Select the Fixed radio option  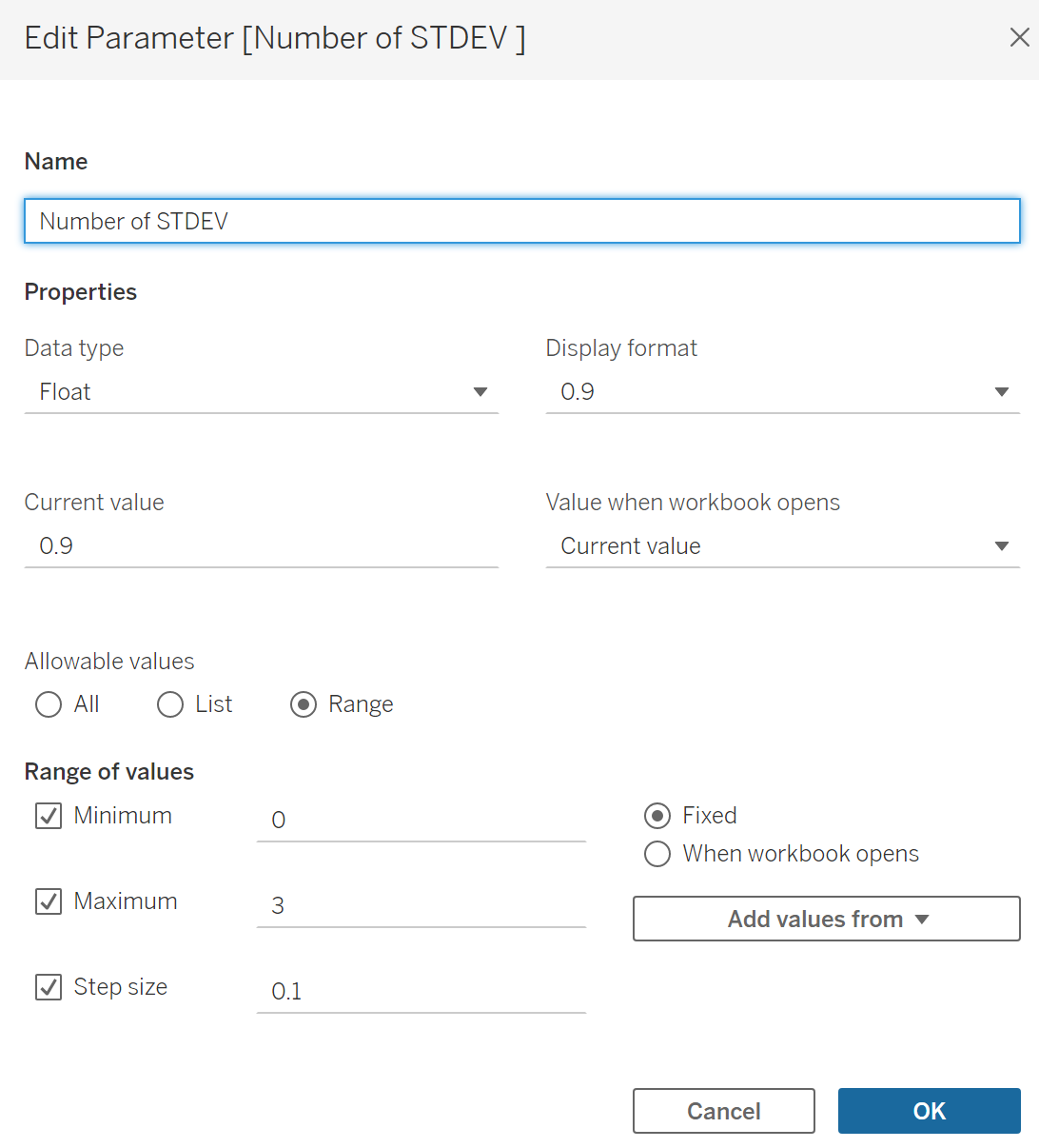(x=657, y=816)
